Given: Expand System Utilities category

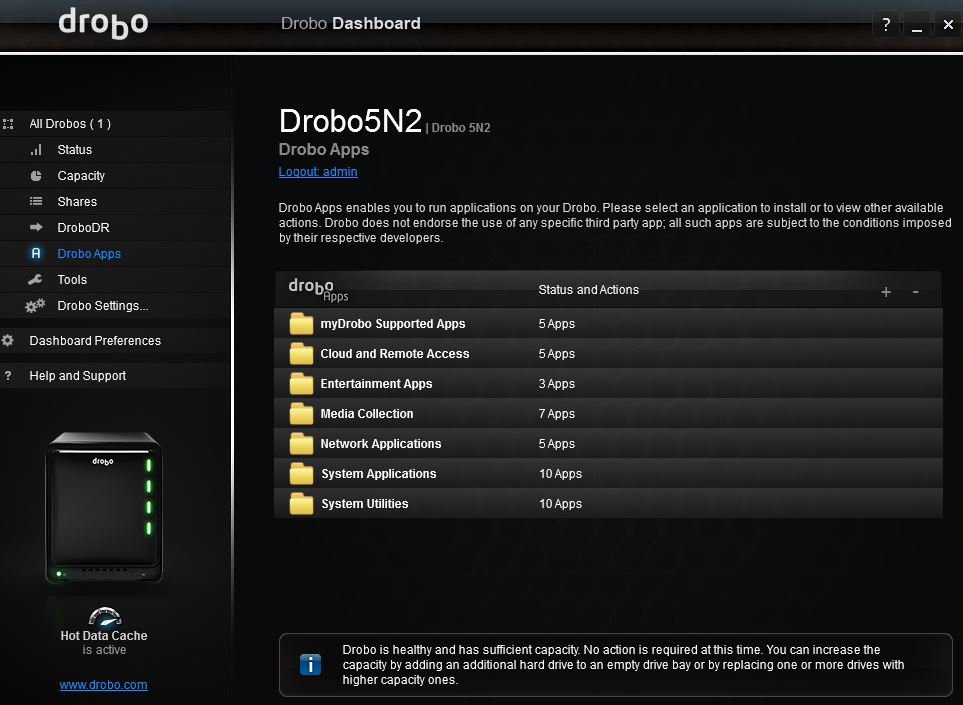Looking at the screenshot, I should (x=608, y=504).
